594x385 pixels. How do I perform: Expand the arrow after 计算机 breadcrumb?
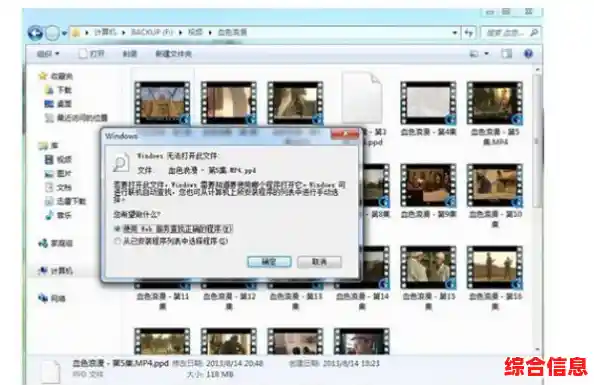click(123, 33)
